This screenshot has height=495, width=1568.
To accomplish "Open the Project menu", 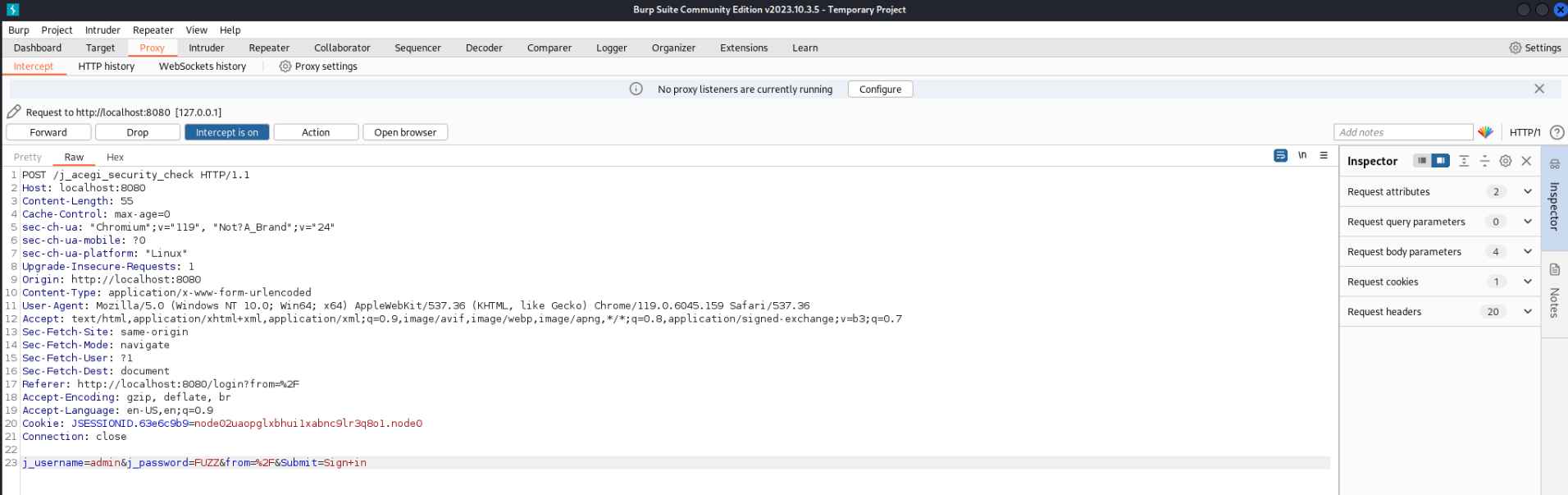I will 57,30.
